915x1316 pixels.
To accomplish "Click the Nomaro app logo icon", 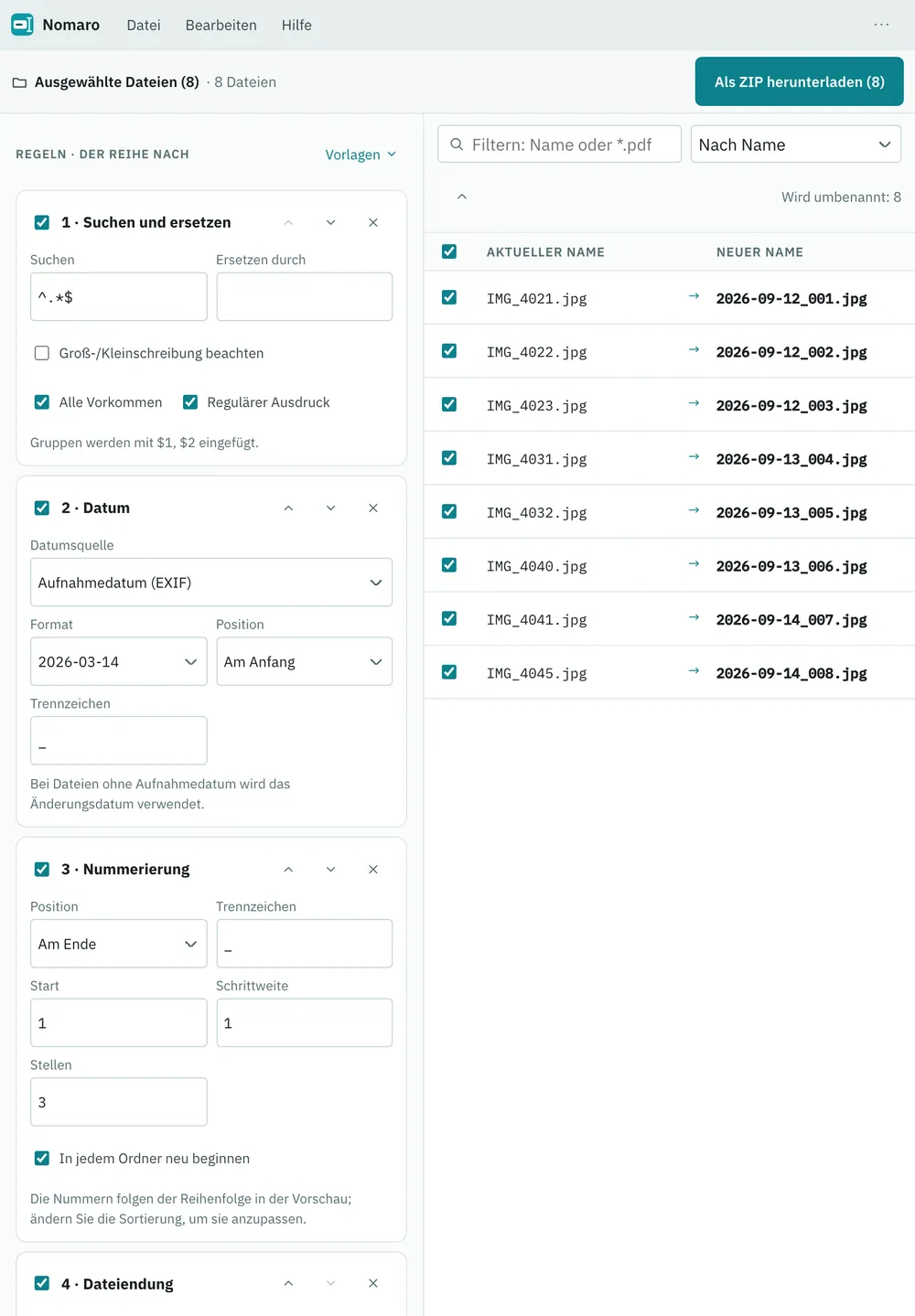I will pyautogui.click(x=22, y=25).
